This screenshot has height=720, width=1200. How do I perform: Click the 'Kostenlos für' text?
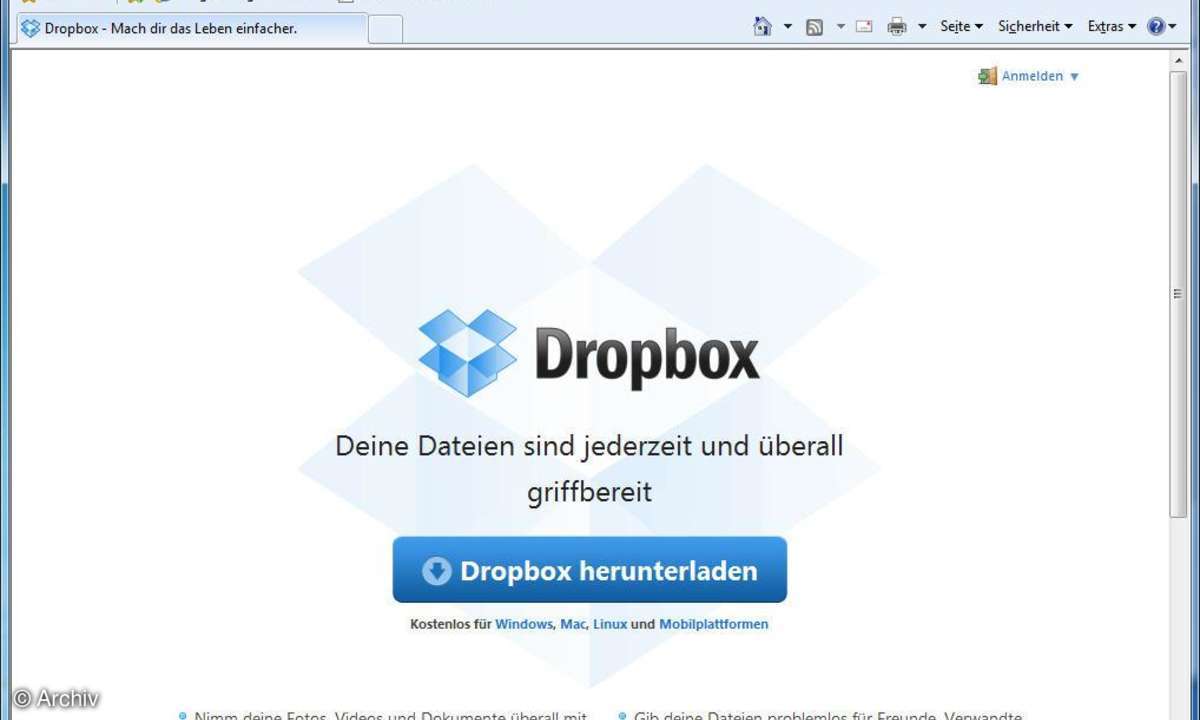[450, 624]
